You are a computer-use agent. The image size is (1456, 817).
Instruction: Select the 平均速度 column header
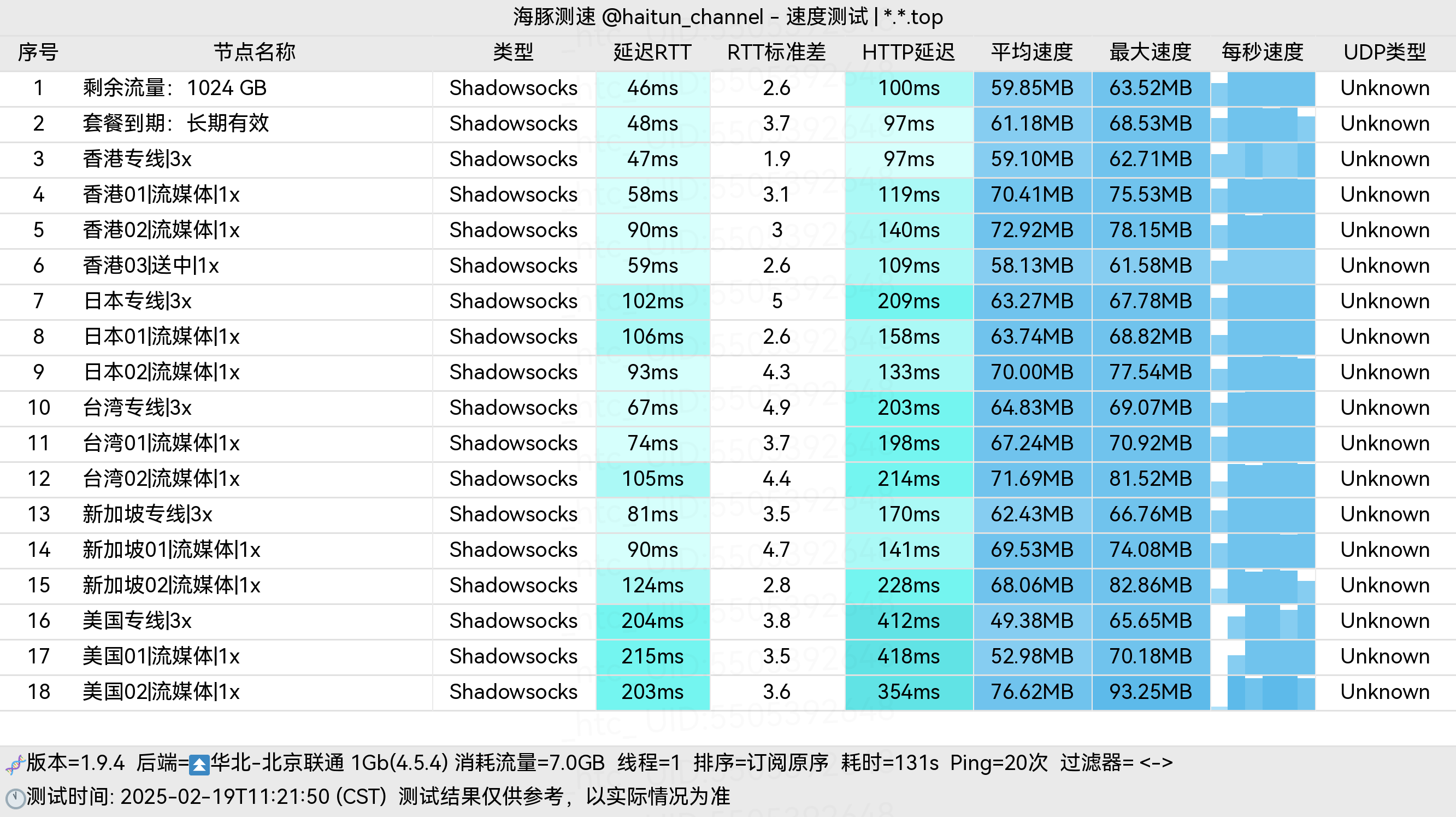1031,52
